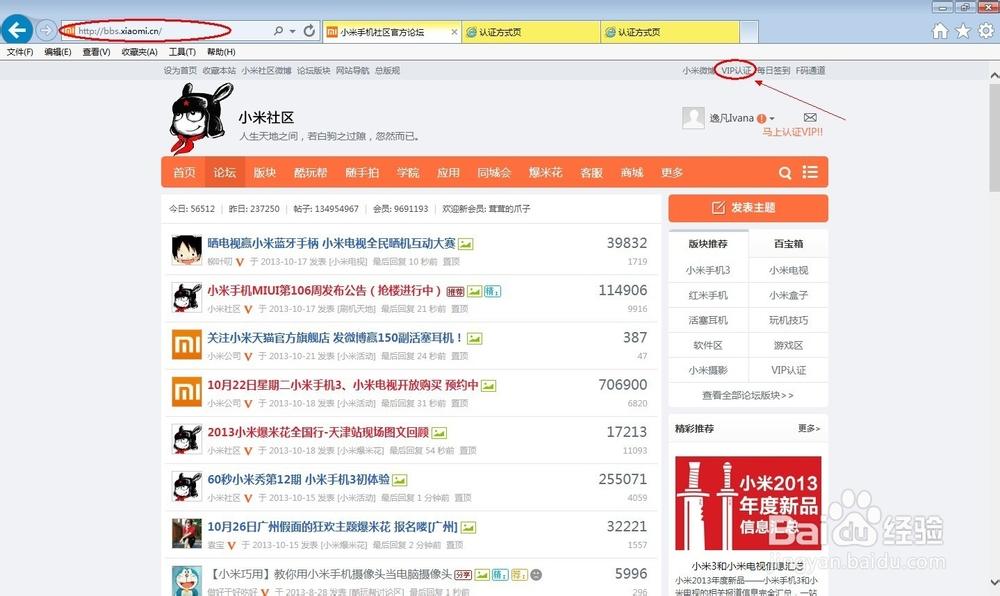Expand 更多 in the navigation bar

coord(672,173)
